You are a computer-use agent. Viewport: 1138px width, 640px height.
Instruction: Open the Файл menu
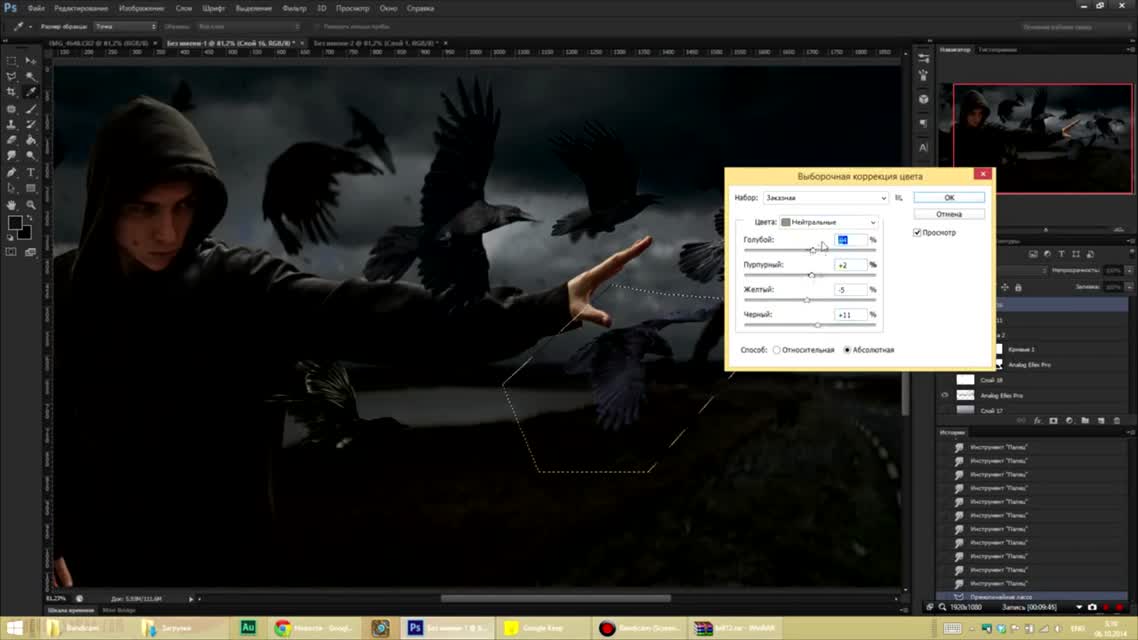coord(36,9)
